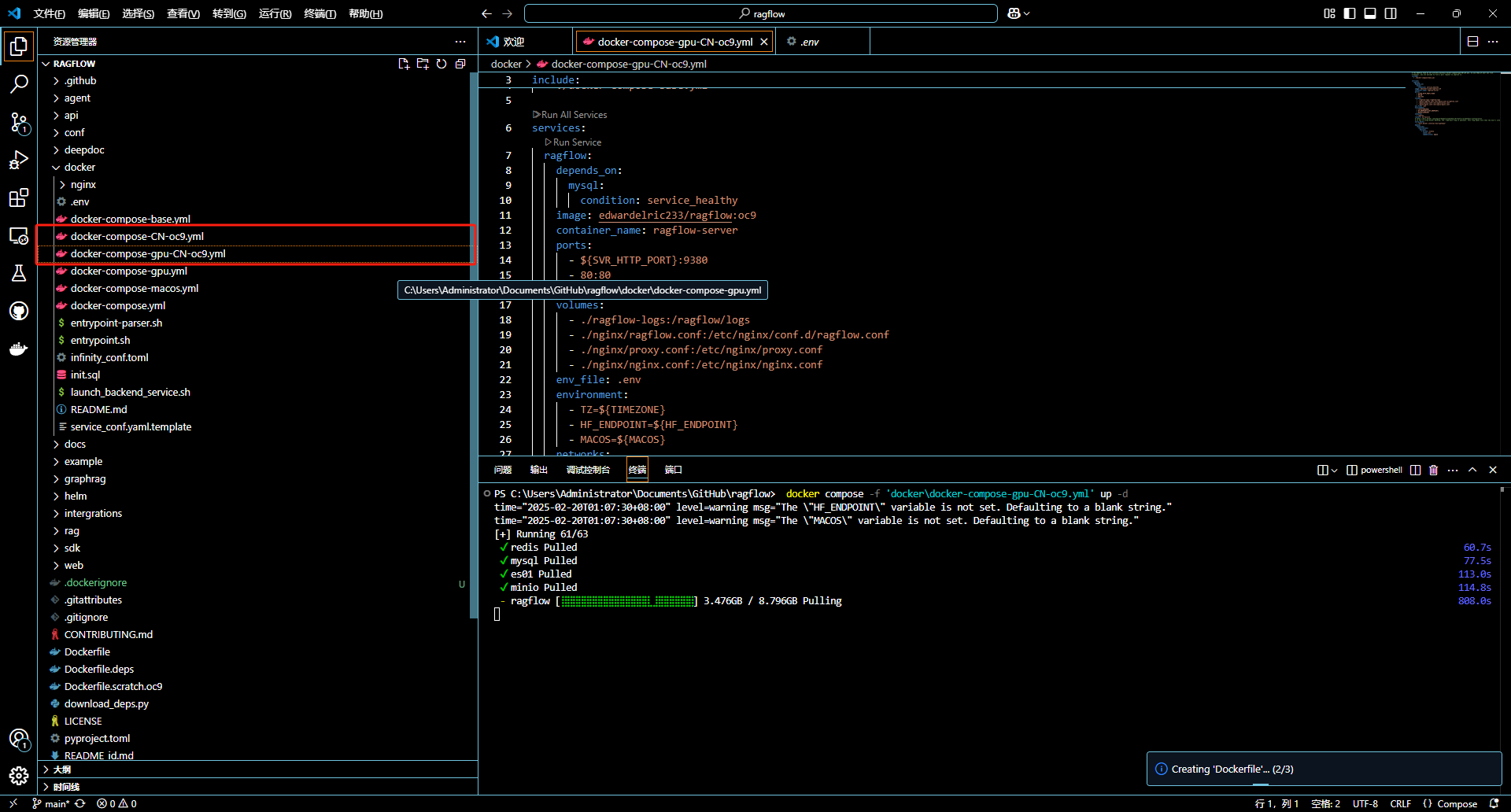
Task: Close the terminal panel
Action: (x=1493, y=470)
